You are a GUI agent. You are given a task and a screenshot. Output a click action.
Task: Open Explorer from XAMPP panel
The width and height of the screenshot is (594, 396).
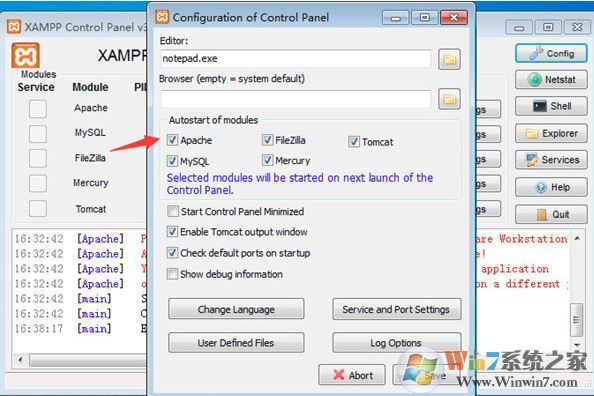[551, 133]
